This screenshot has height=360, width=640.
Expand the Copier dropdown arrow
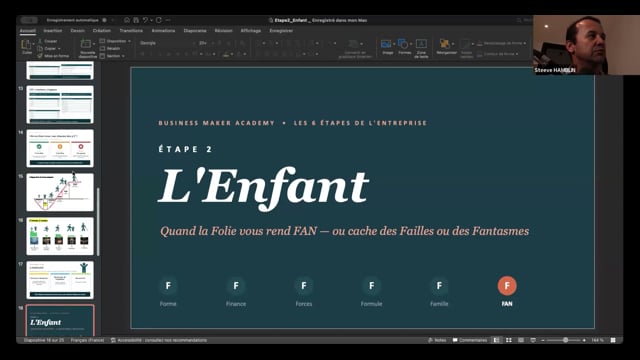59,49
